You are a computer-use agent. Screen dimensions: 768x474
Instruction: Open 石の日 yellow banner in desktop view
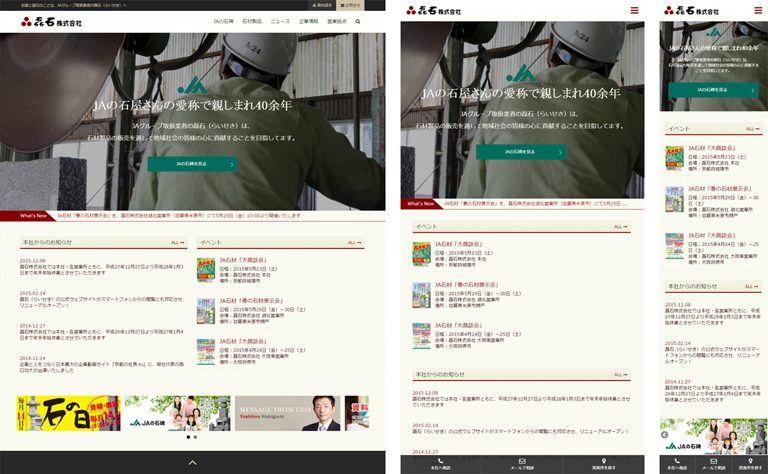pyautogui.click(x=68, y=413)
